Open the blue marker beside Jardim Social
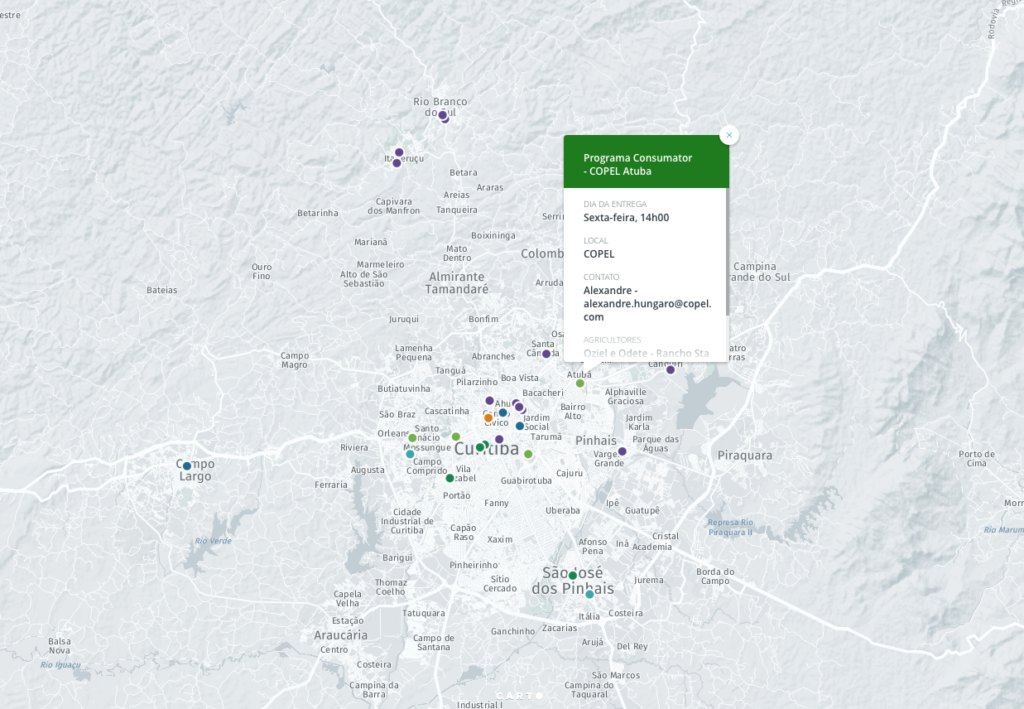Screen dimensions: 1024x709 tap(520, 426)
